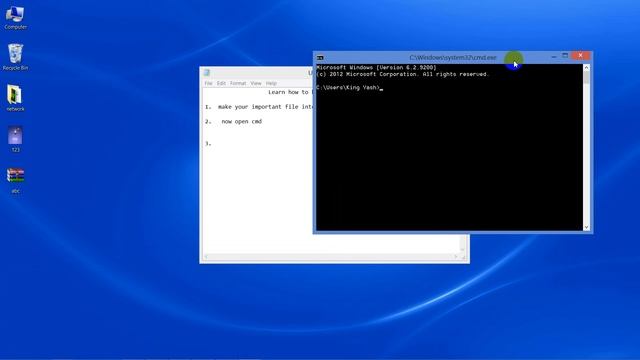Open the Edit menu in Notepad

(x=221, y=83)
